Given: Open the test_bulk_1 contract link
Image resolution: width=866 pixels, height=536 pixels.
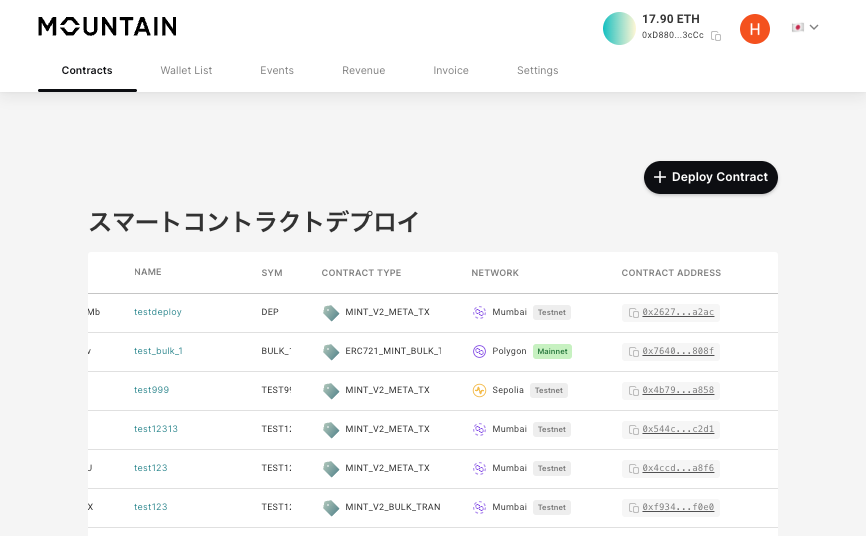Looking at the screenshot, I should 158,351.
